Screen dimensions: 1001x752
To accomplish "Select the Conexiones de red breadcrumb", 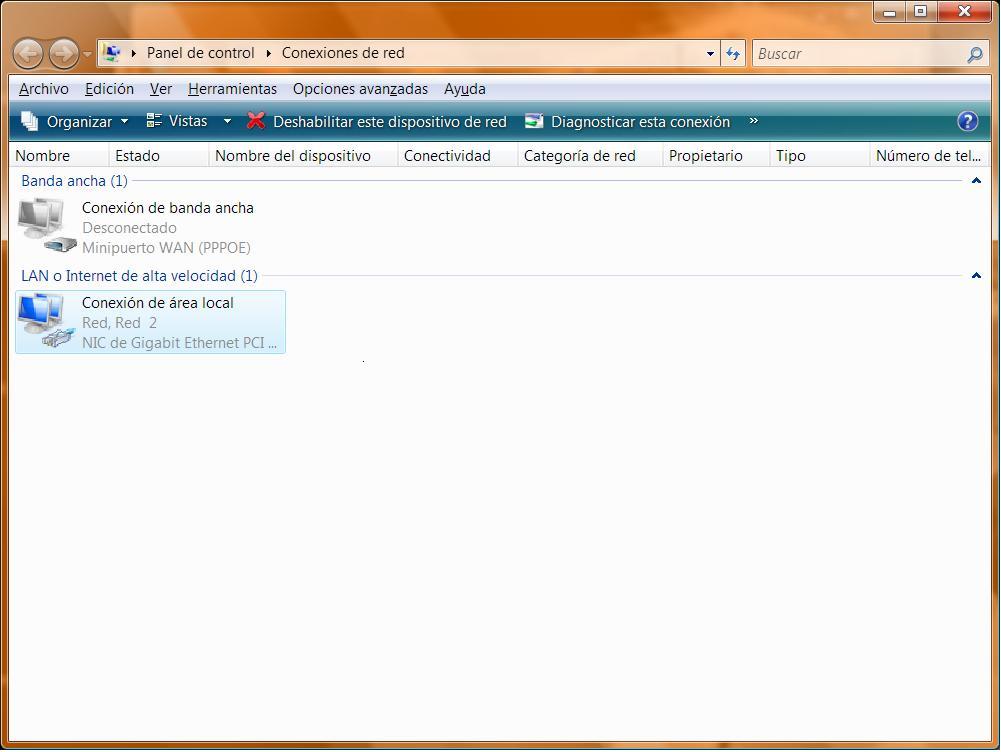I will point(343,53).
